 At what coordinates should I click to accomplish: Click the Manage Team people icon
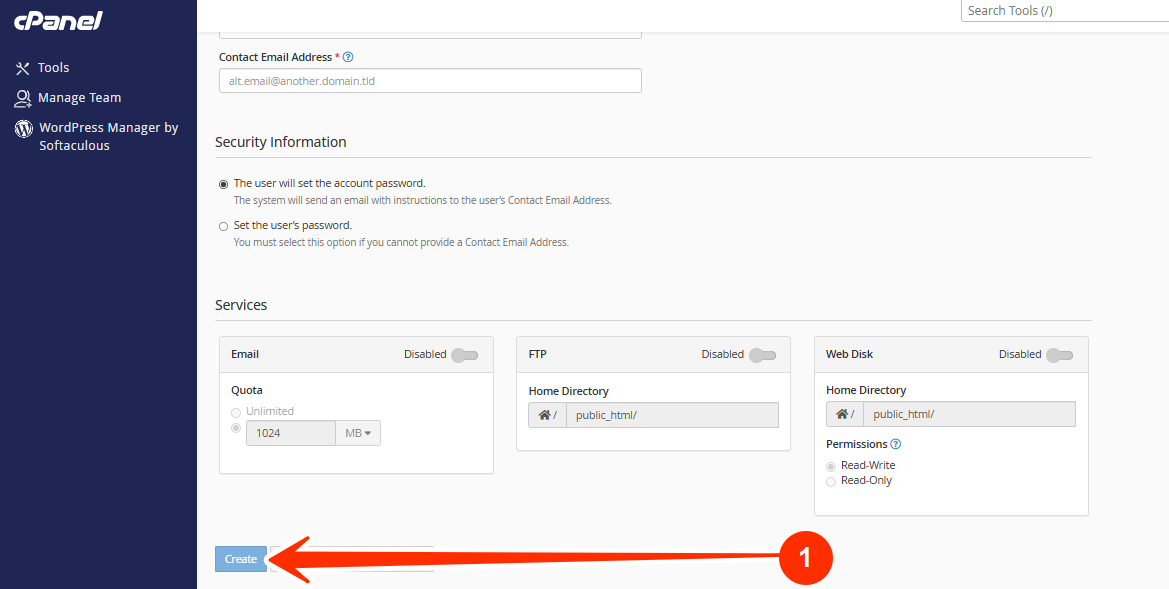(23, 98)
